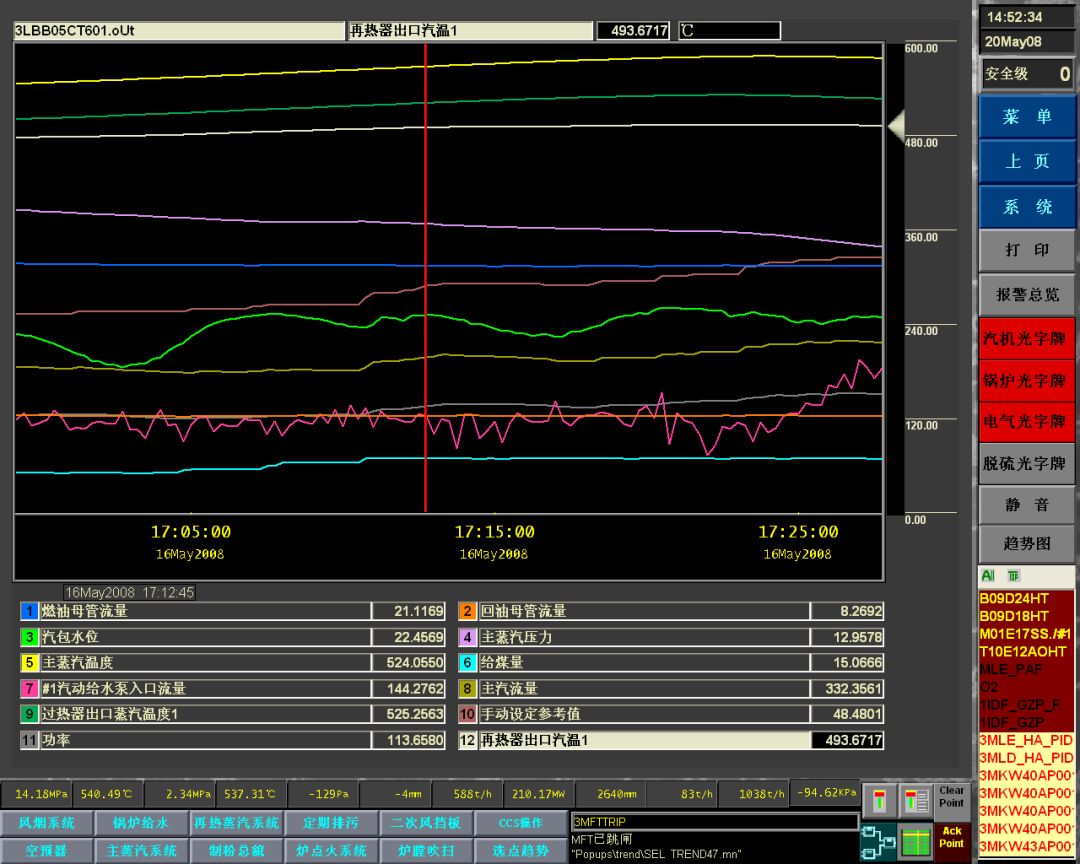The width and height of the screenshot is (1080, 864).
Task: Open 报警总览 alarm overview
Action: [x=1026, y=295]
